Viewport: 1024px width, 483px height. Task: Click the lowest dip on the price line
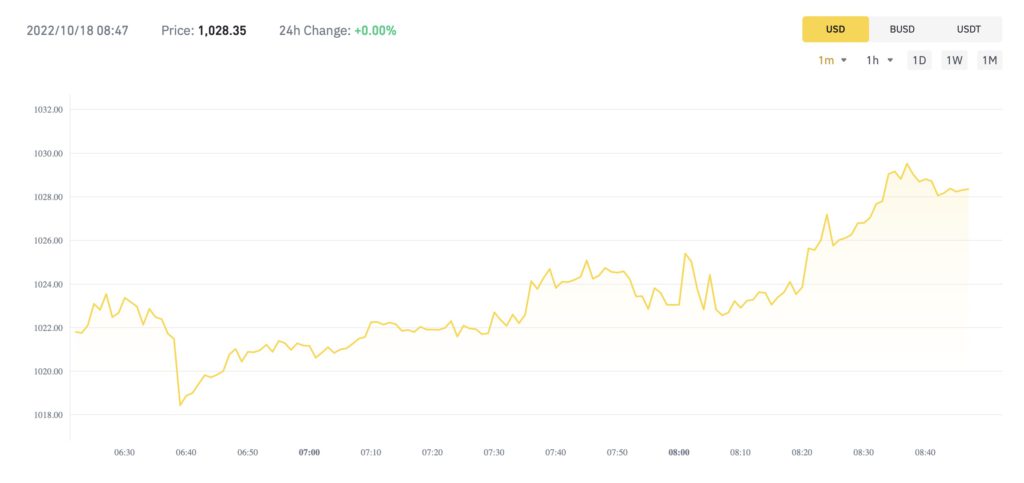pos(180,405)
